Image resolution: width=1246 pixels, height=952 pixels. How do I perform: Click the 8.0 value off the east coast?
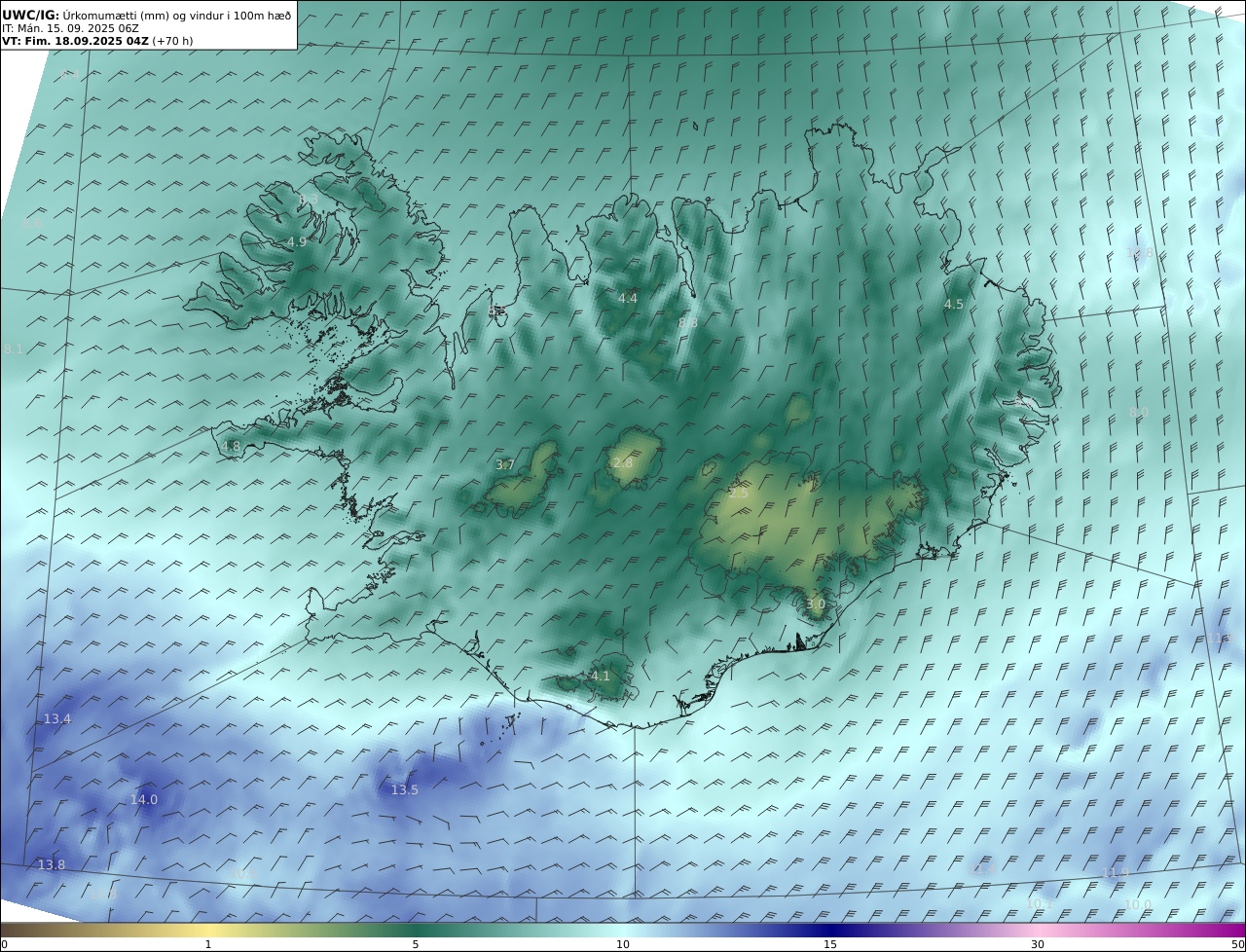coord(1139,413)
